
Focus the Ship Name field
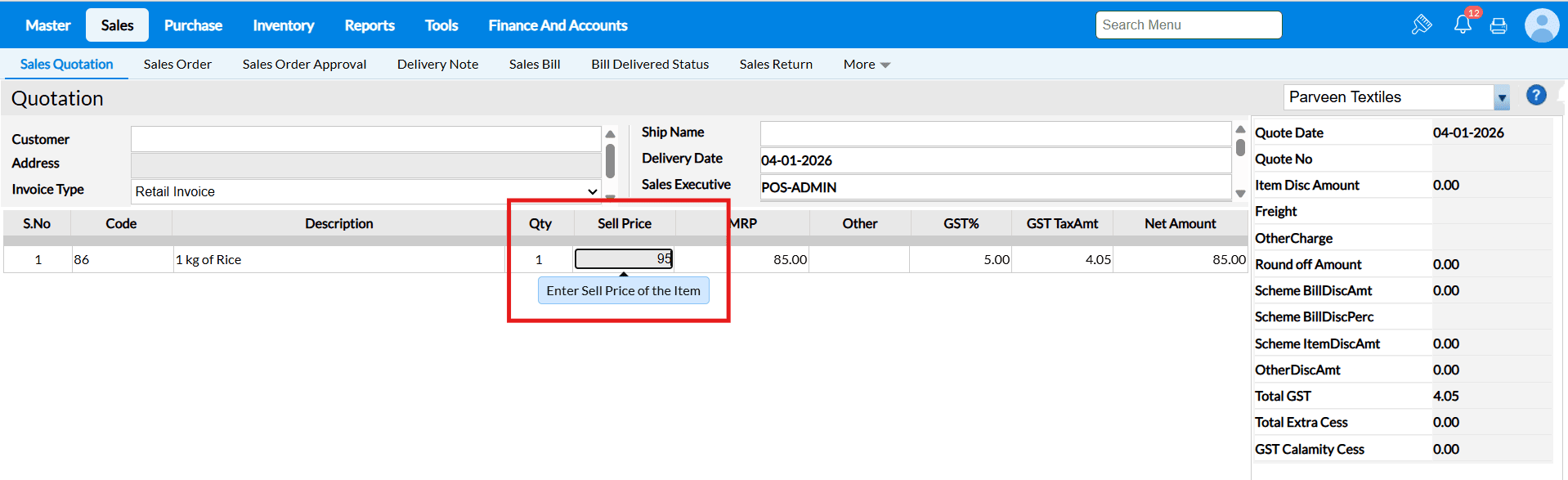coord(995,132)
